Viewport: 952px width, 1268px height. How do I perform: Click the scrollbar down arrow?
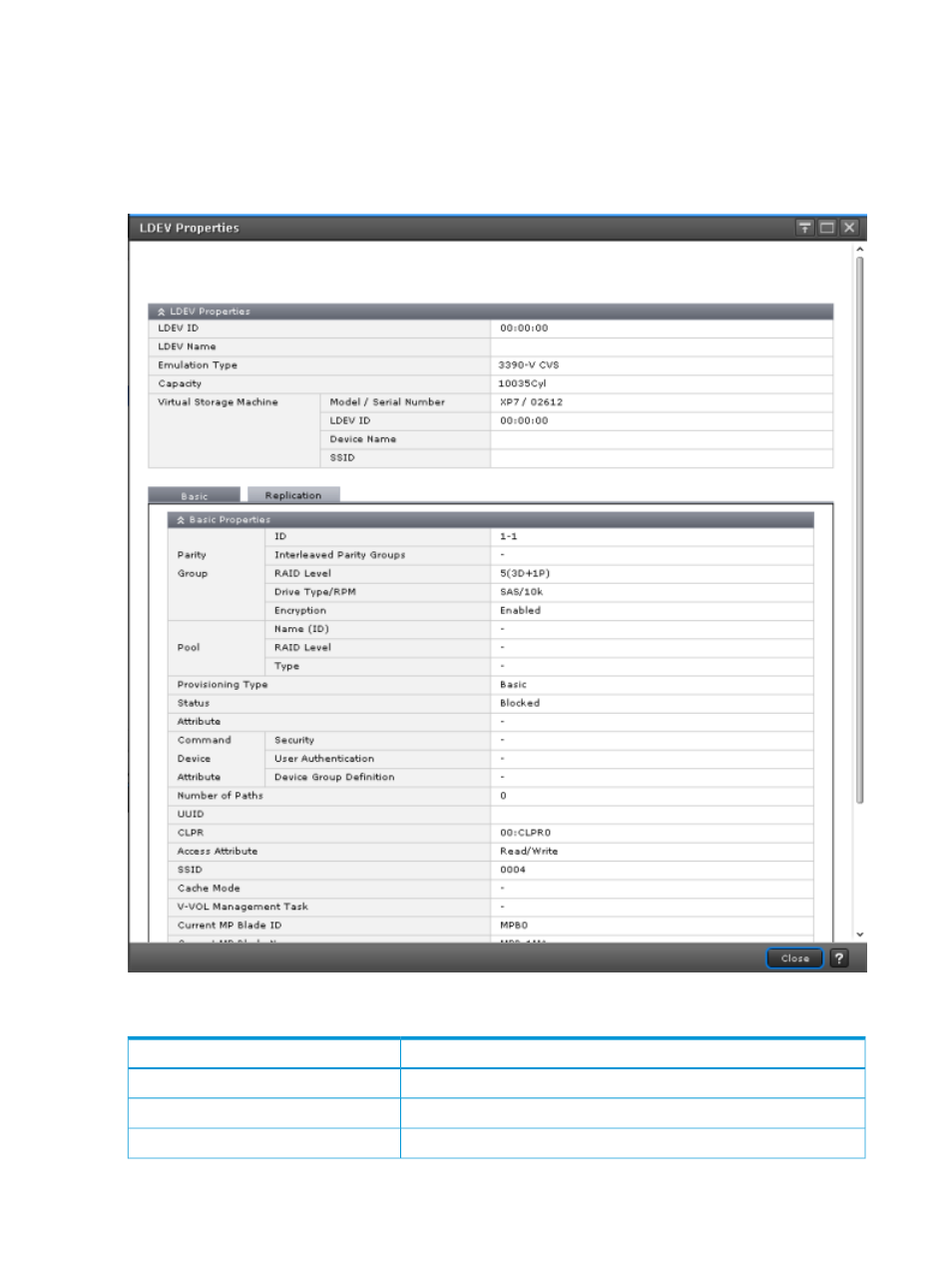point(859,935)
